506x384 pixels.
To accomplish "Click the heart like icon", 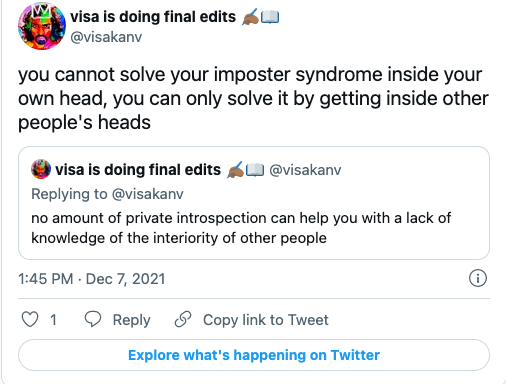I will pos(30,319).
